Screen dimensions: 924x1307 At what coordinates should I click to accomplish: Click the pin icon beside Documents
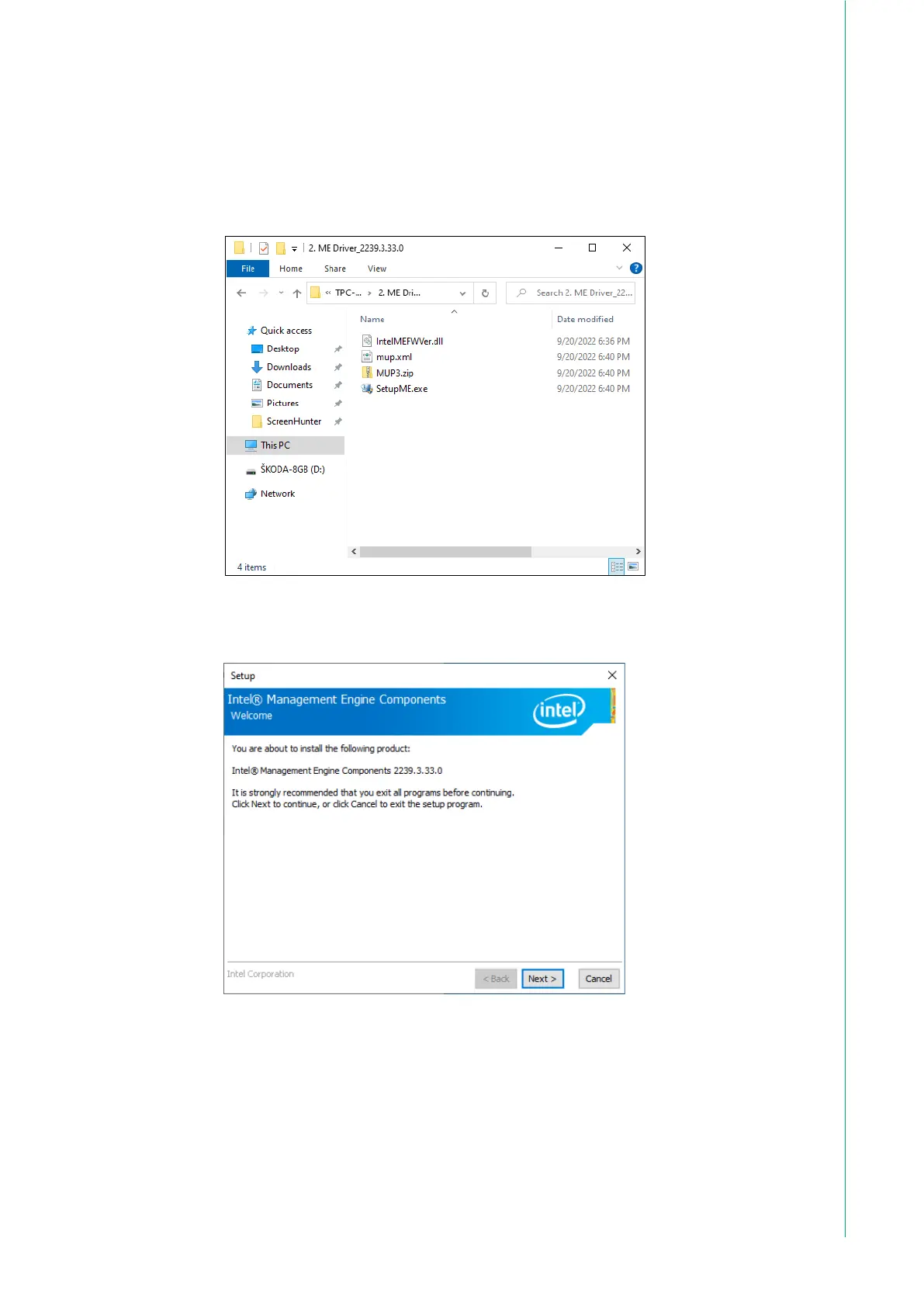[x=337, y=385]
